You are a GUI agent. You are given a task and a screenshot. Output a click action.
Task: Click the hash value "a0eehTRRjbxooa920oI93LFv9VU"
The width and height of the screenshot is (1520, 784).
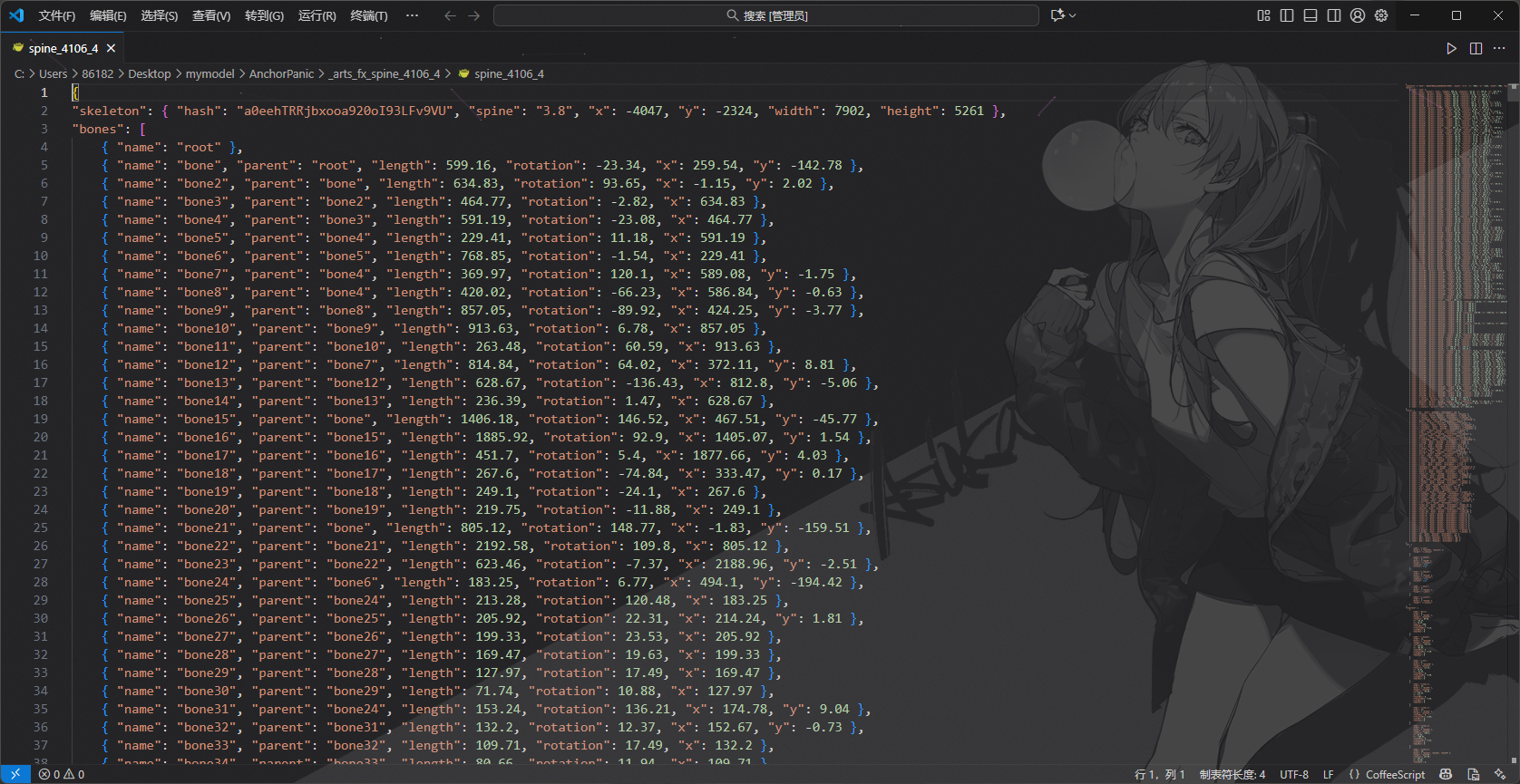point(346,111)
